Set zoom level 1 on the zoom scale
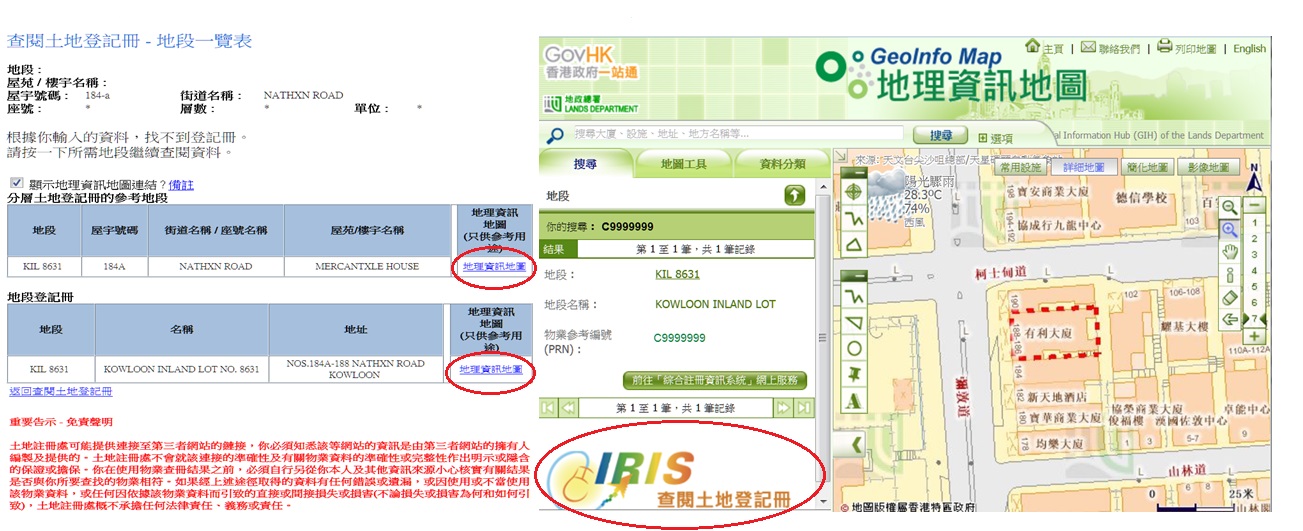Image resolution: width=1303 pixels, height=531 pixels. click(1255, 223)
